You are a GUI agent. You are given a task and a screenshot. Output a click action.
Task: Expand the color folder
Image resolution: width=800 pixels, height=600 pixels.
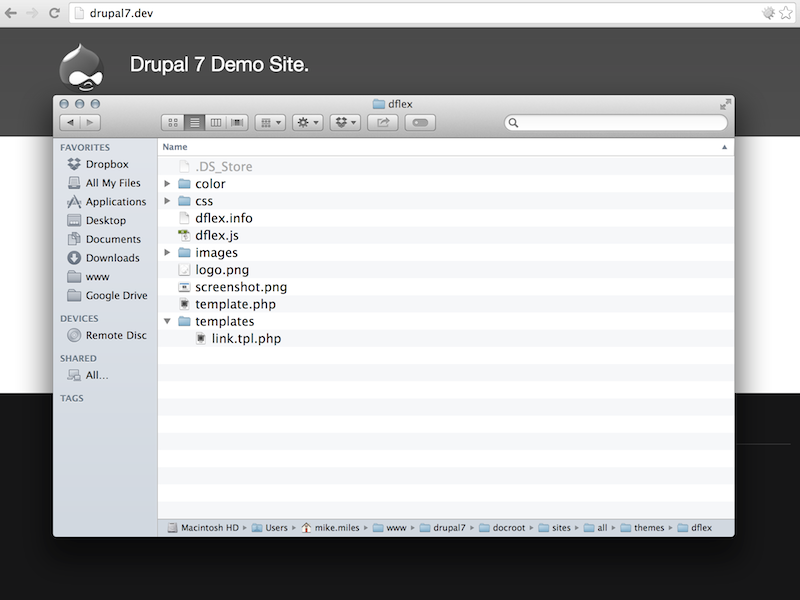168,183
